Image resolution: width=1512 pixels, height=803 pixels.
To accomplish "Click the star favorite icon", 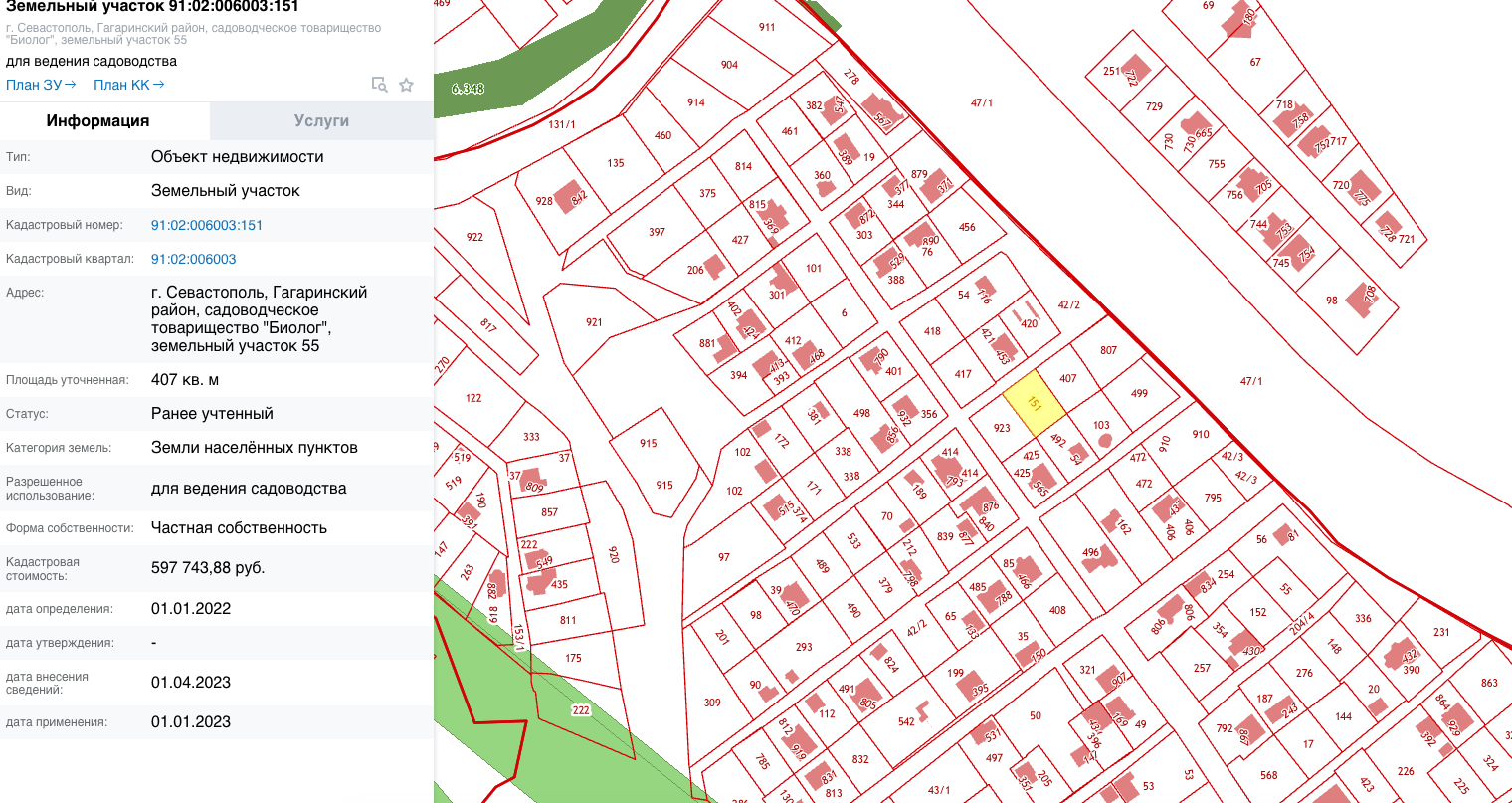I will [406, 85].
